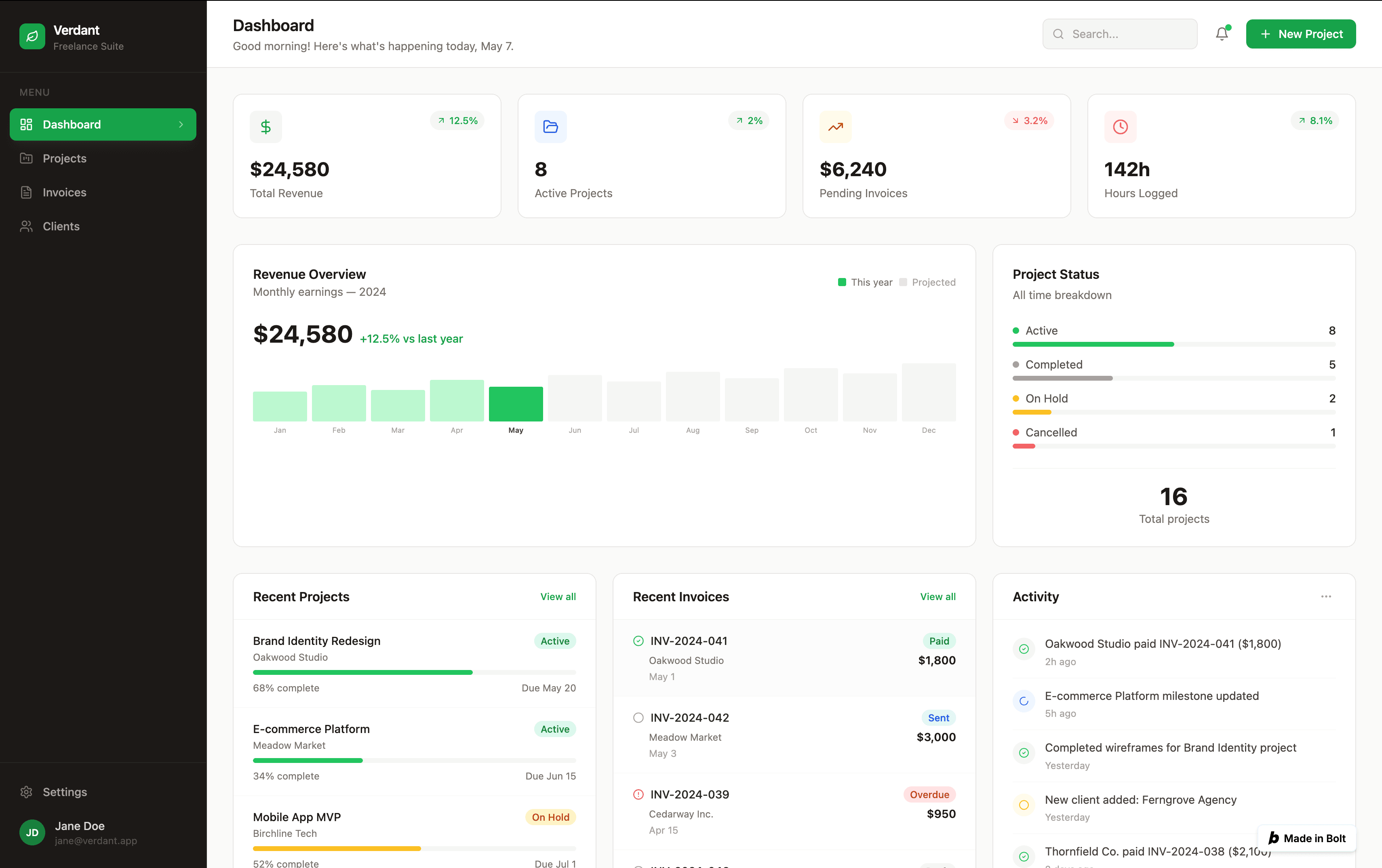This screenshot has width=1382, height=868.
Task: Click the JD user avatar
Action: (32, 832)
